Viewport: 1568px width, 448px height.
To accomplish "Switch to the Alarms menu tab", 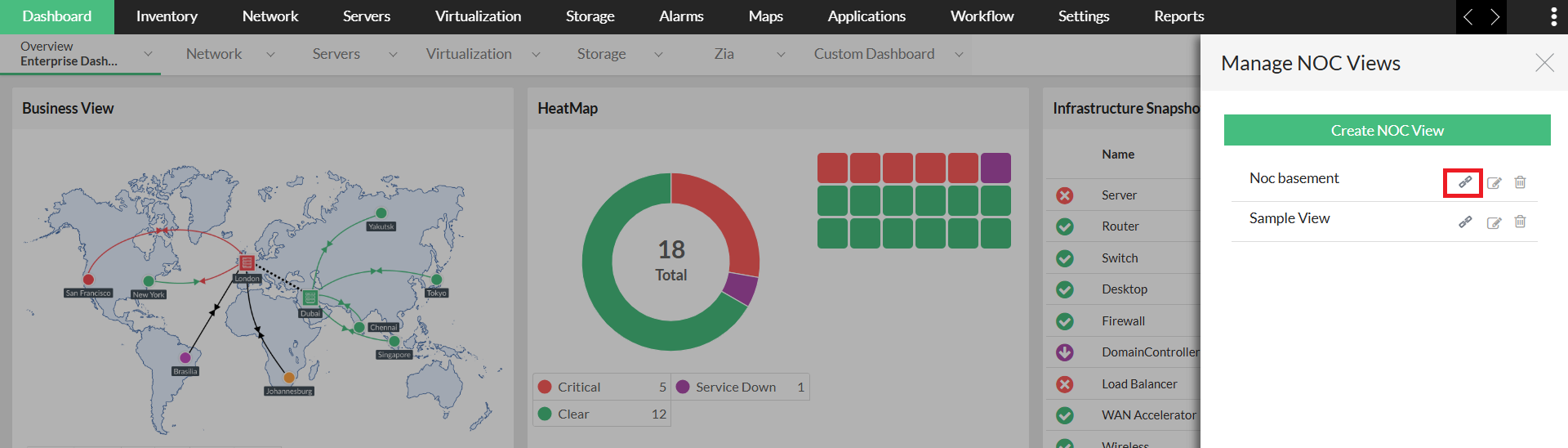I will click(x=681, y=16).
